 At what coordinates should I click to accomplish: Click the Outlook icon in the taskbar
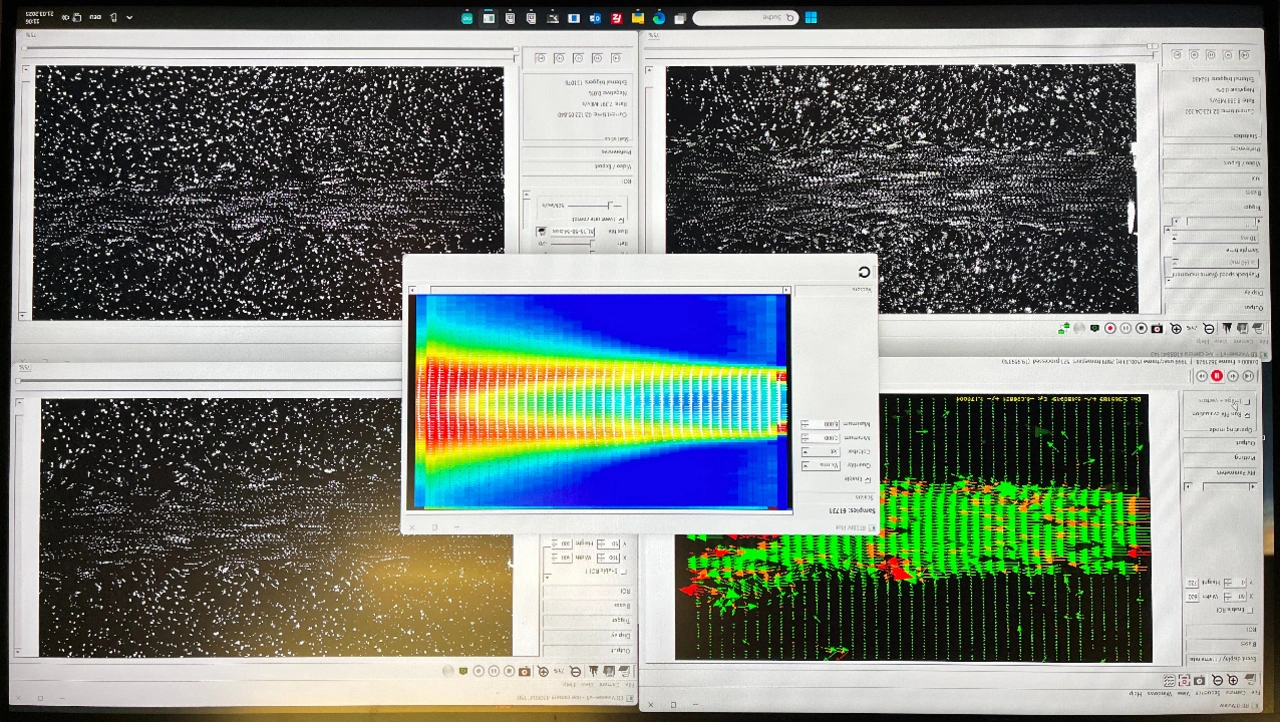coord(595,18)
